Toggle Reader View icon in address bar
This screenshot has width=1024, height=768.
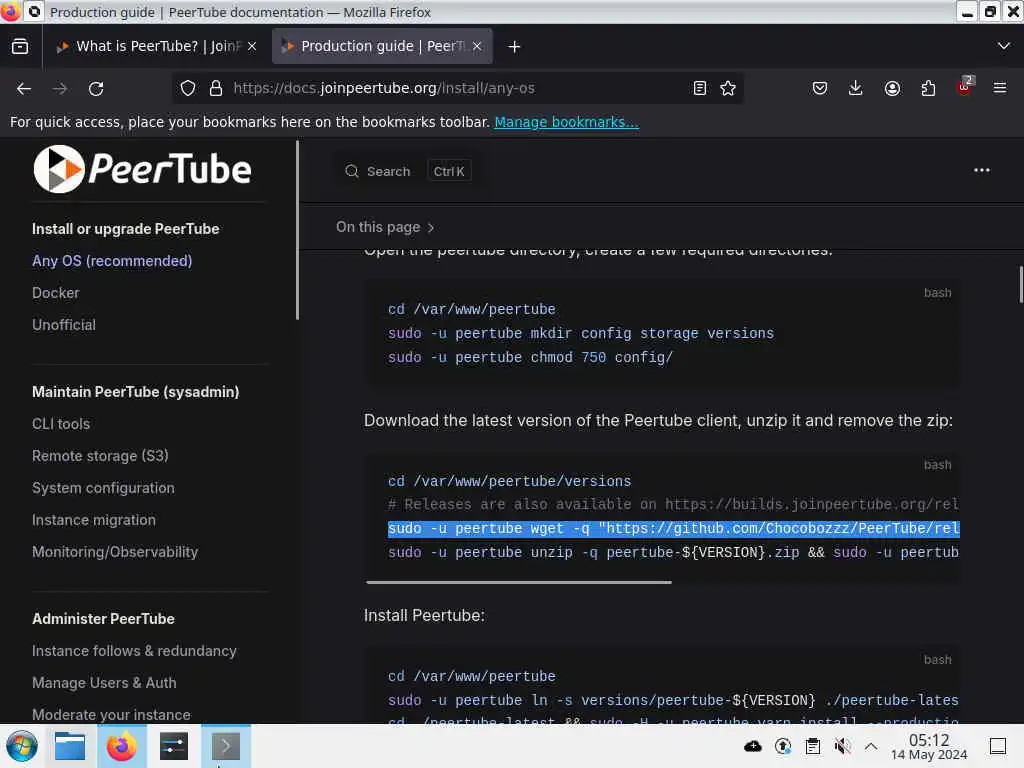click(x=699, y=88)
